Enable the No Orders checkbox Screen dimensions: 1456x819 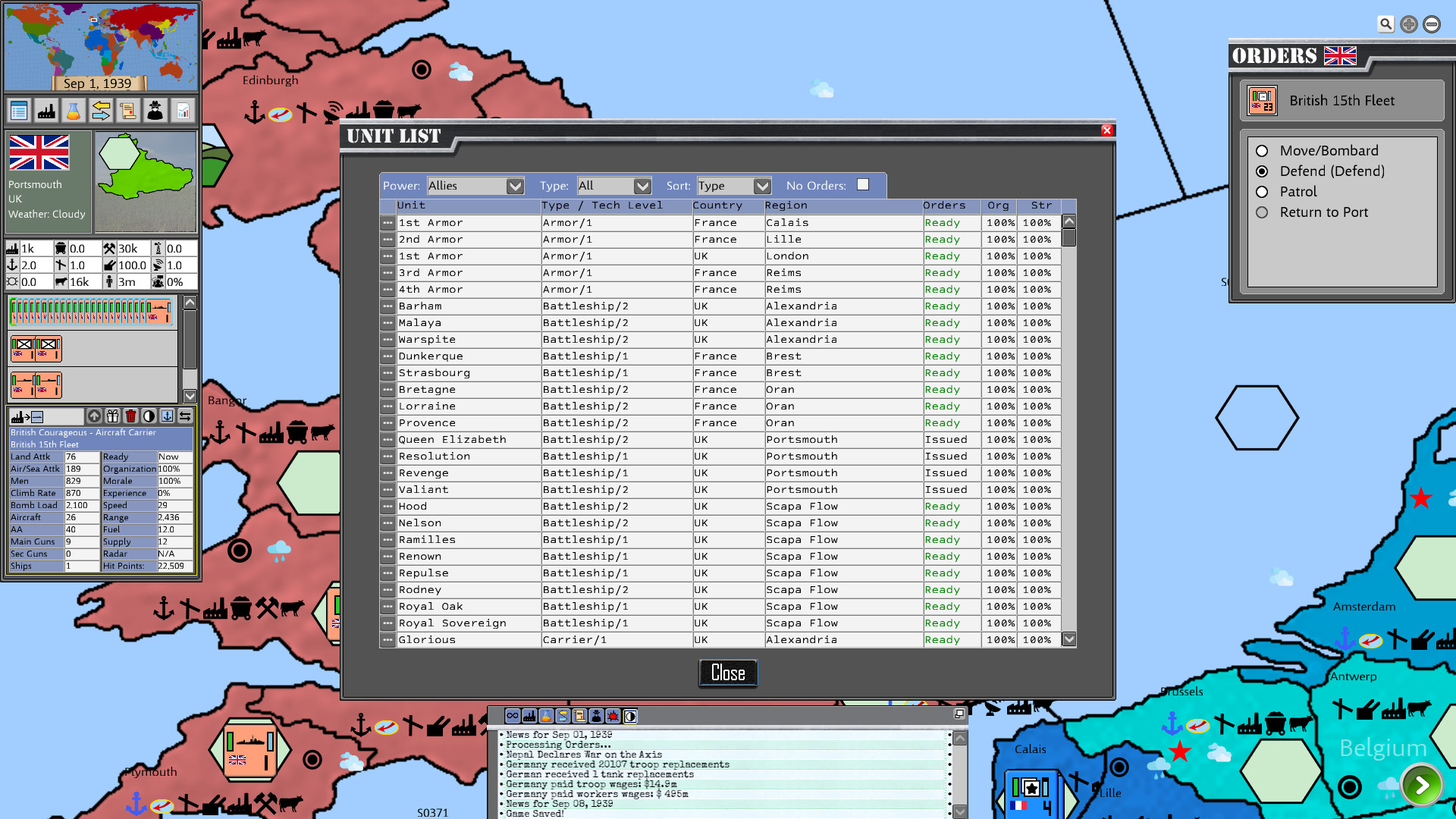click(863, 184)
